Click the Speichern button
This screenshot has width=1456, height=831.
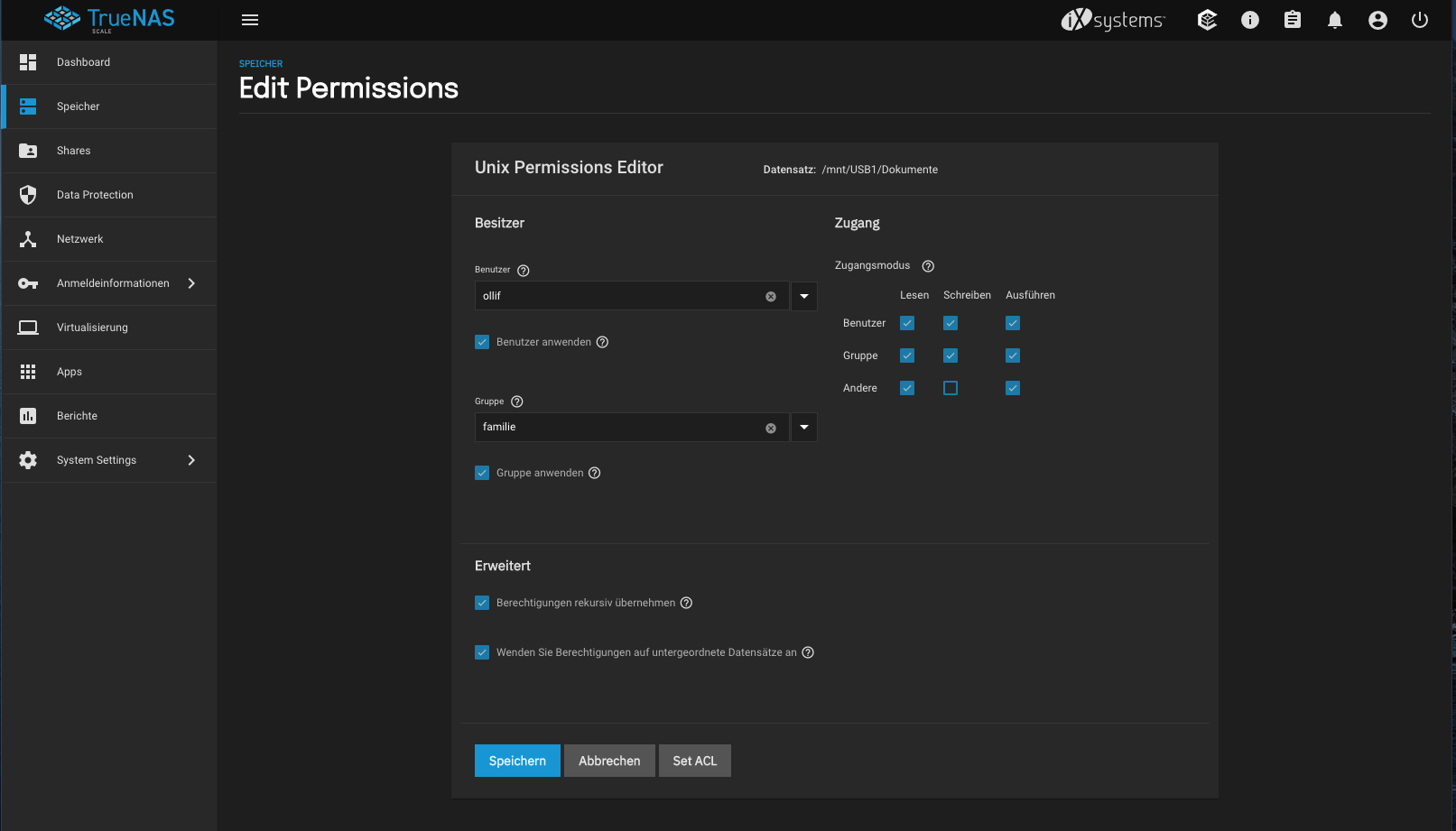(x=517, y=761)
